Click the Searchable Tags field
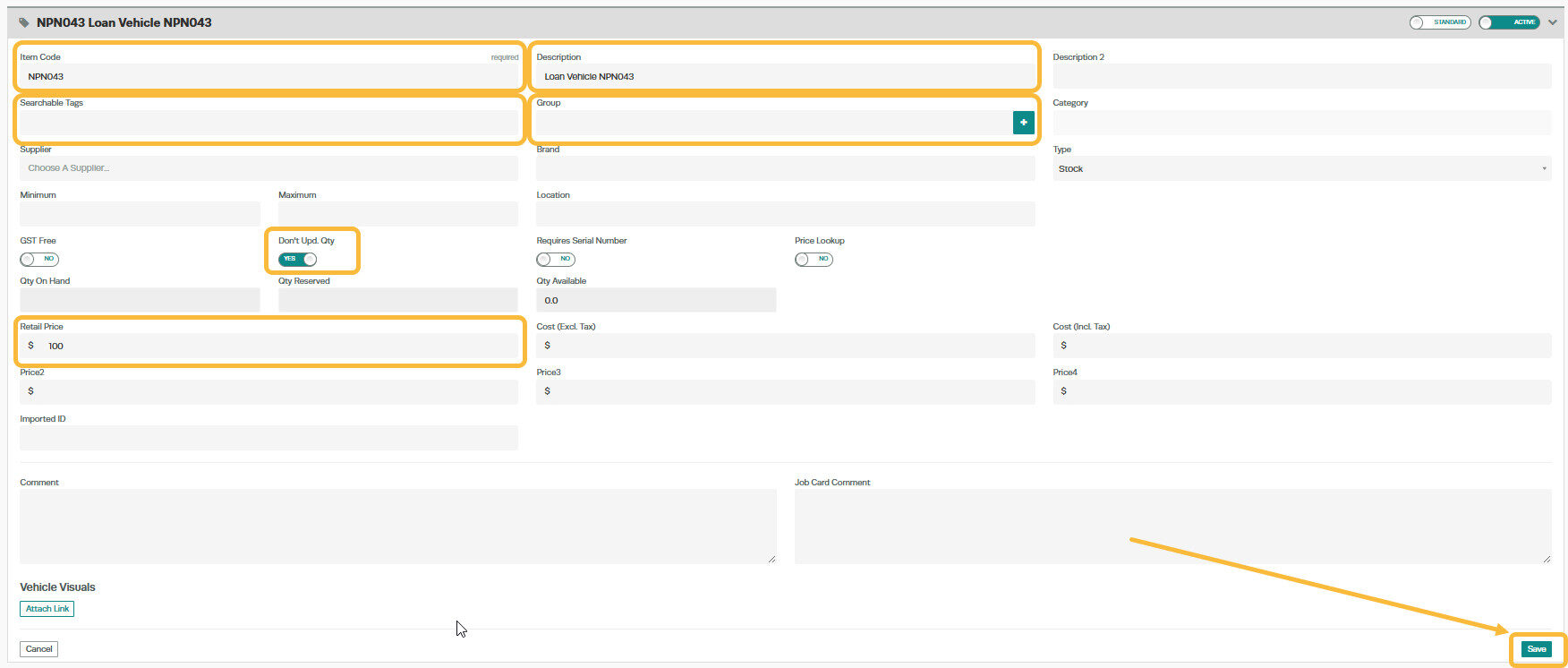This screenshot has width=1568, height=668. tap(268, 123)
